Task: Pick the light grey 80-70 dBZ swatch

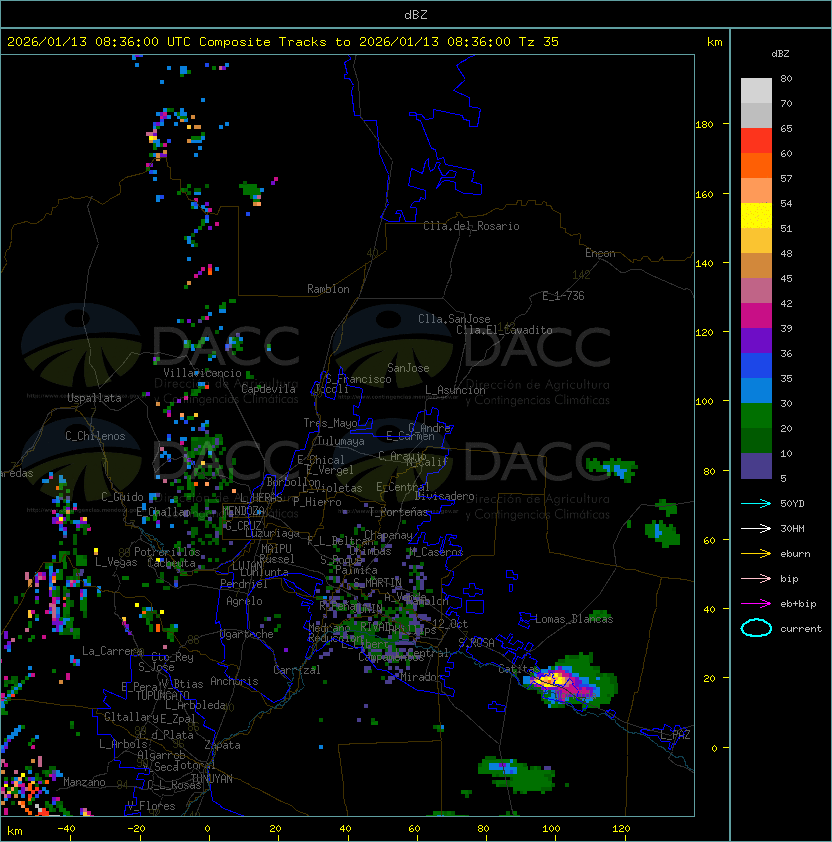Action: pyautogui.click(x=756, y=91)
